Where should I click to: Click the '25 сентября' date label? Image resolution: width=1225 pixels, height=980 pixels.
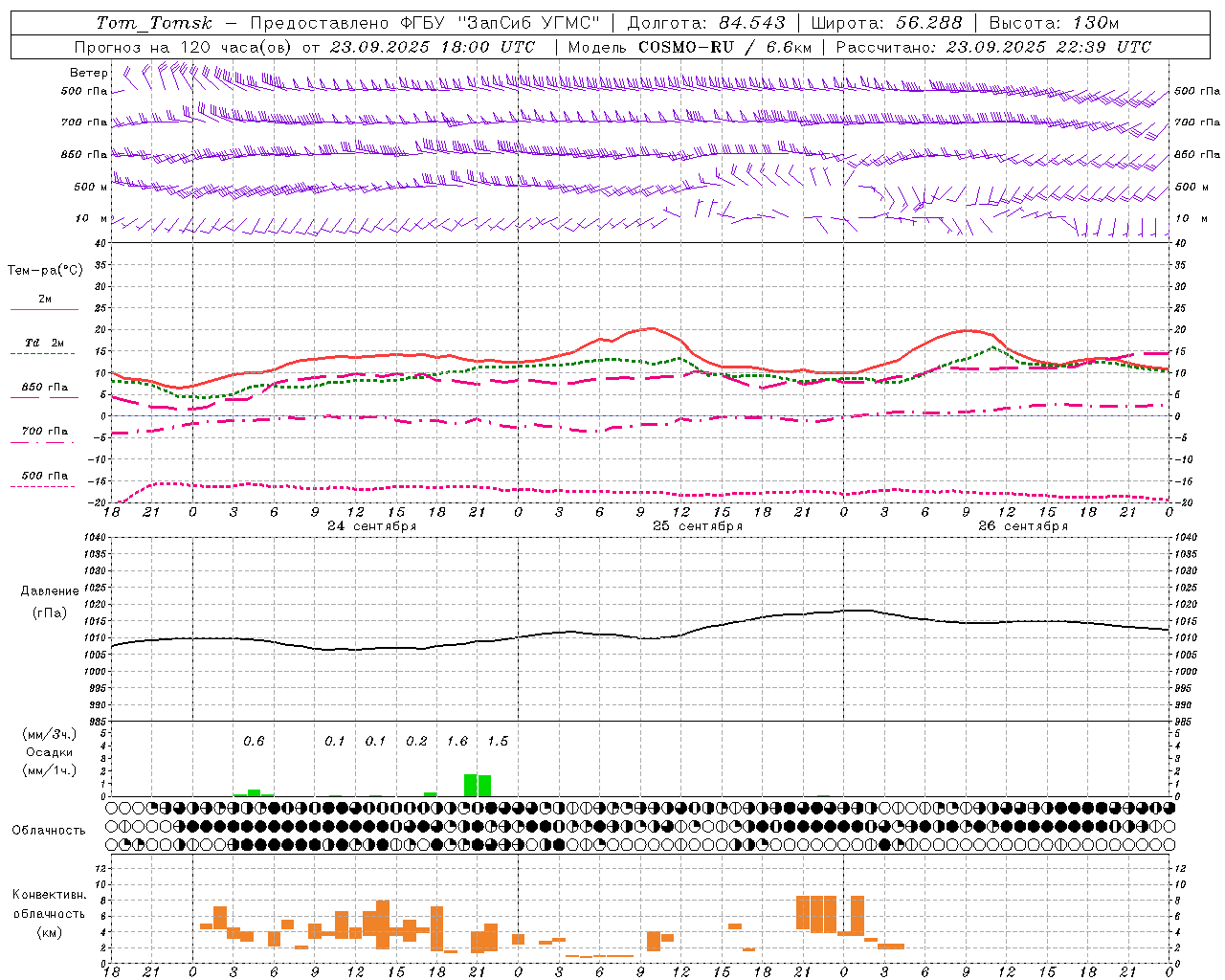point(698,526)
